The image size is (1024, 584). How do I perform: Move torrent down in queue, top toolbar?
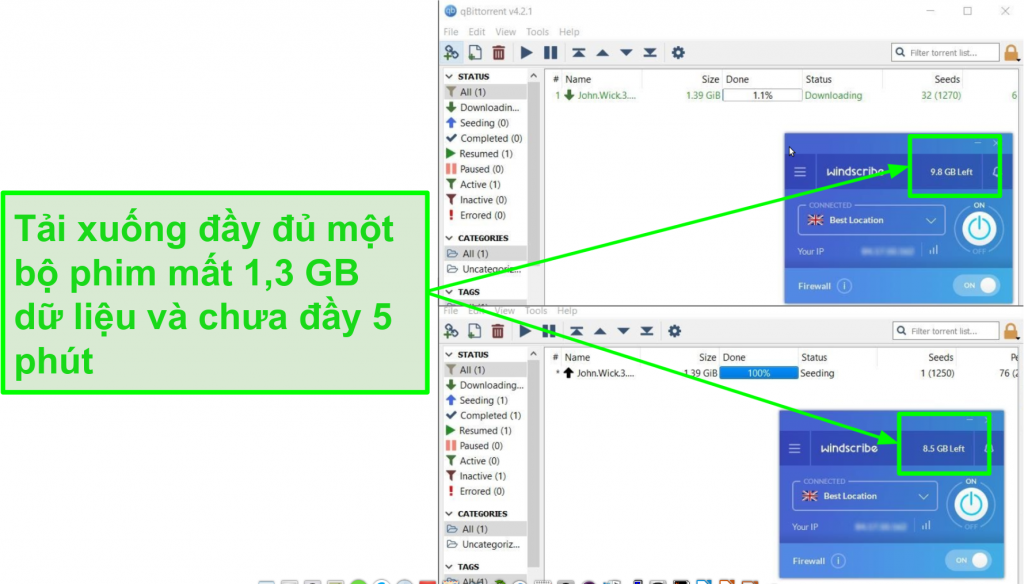[x=626, y=53]
